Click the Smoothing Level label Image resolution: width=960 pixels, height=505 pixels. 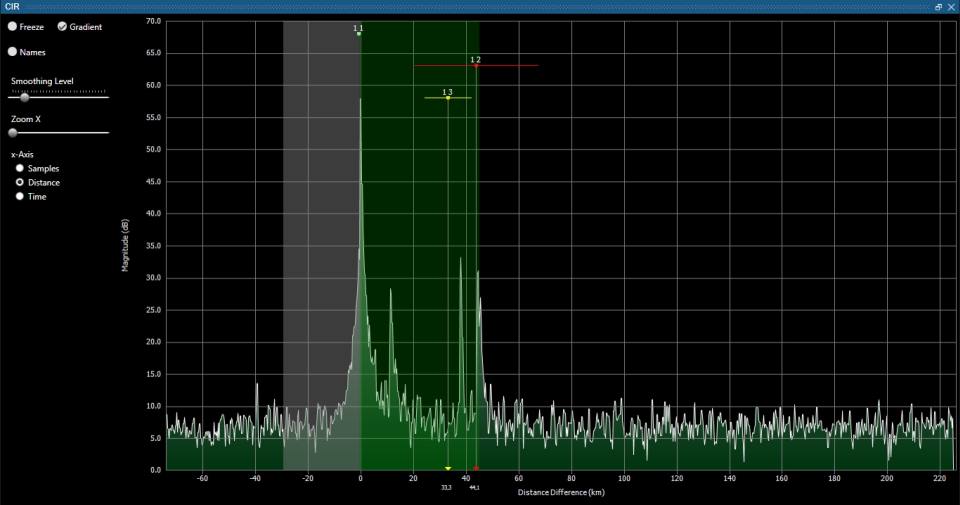[42, 81]
